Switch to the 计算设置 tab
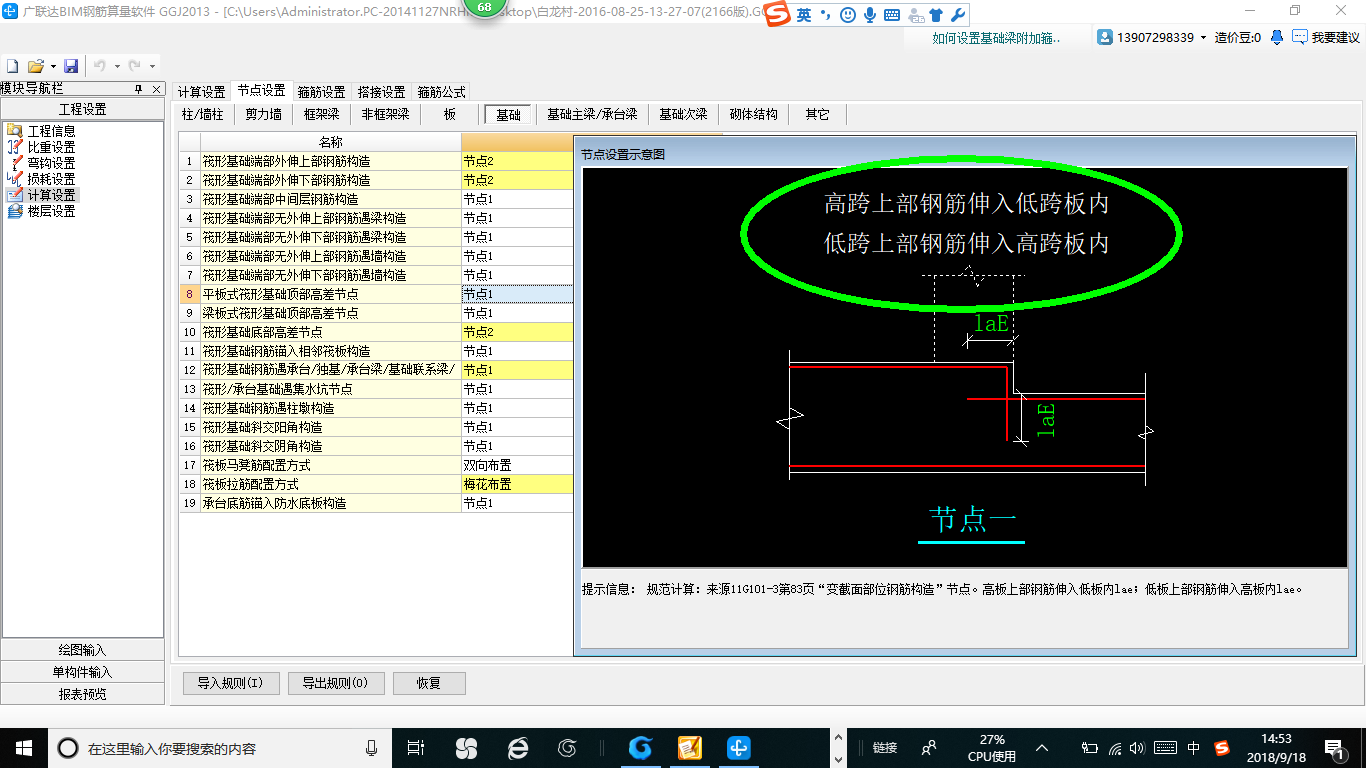1366x768 pixels. (x=201, y=92)
